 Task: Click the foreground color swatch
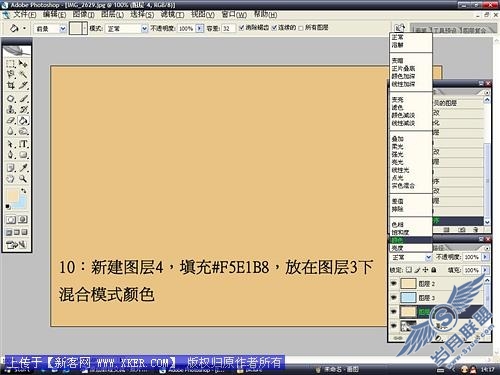coord(12,196)
